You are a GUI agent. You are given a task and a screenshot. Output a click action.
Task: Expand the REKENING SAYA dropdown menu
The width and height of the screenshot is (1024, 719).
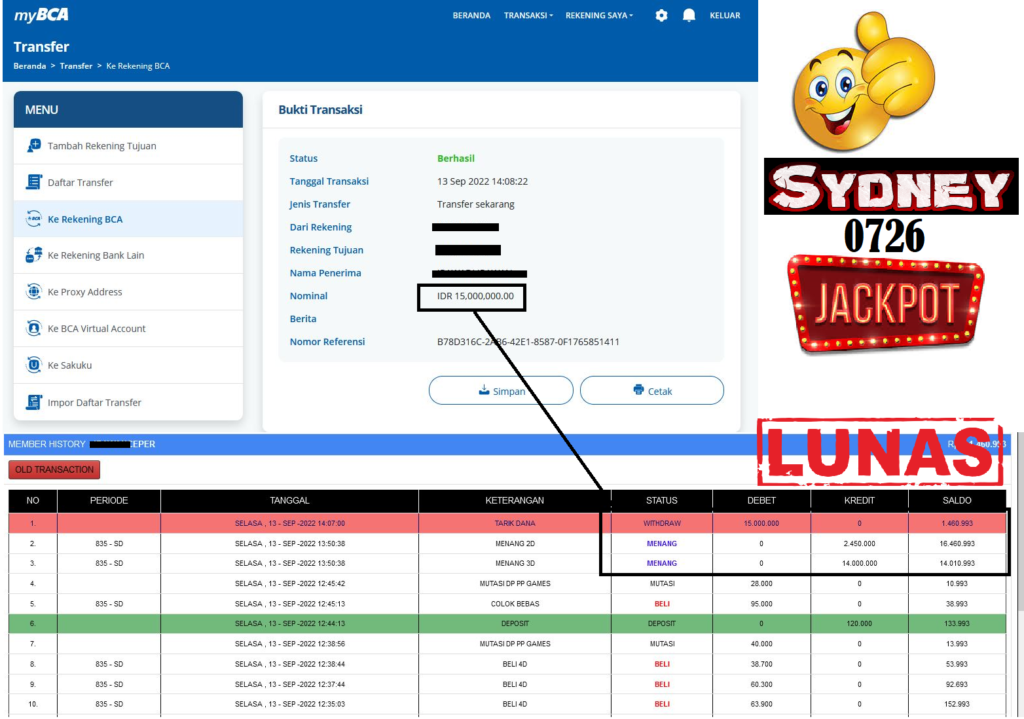tap(599, 16)
